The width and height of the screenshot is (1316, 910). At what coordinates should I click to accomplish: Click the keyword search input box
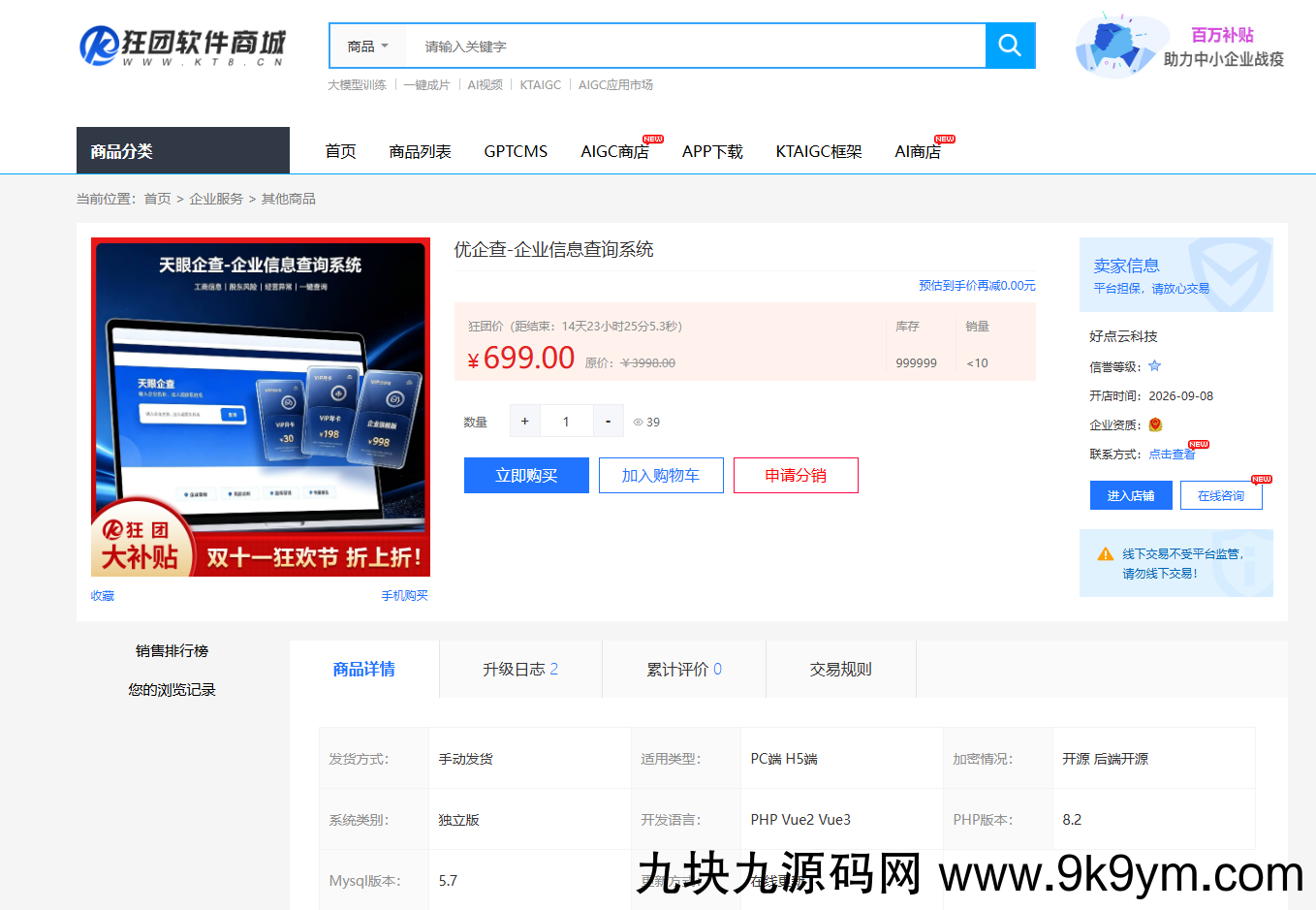point(696,47)
